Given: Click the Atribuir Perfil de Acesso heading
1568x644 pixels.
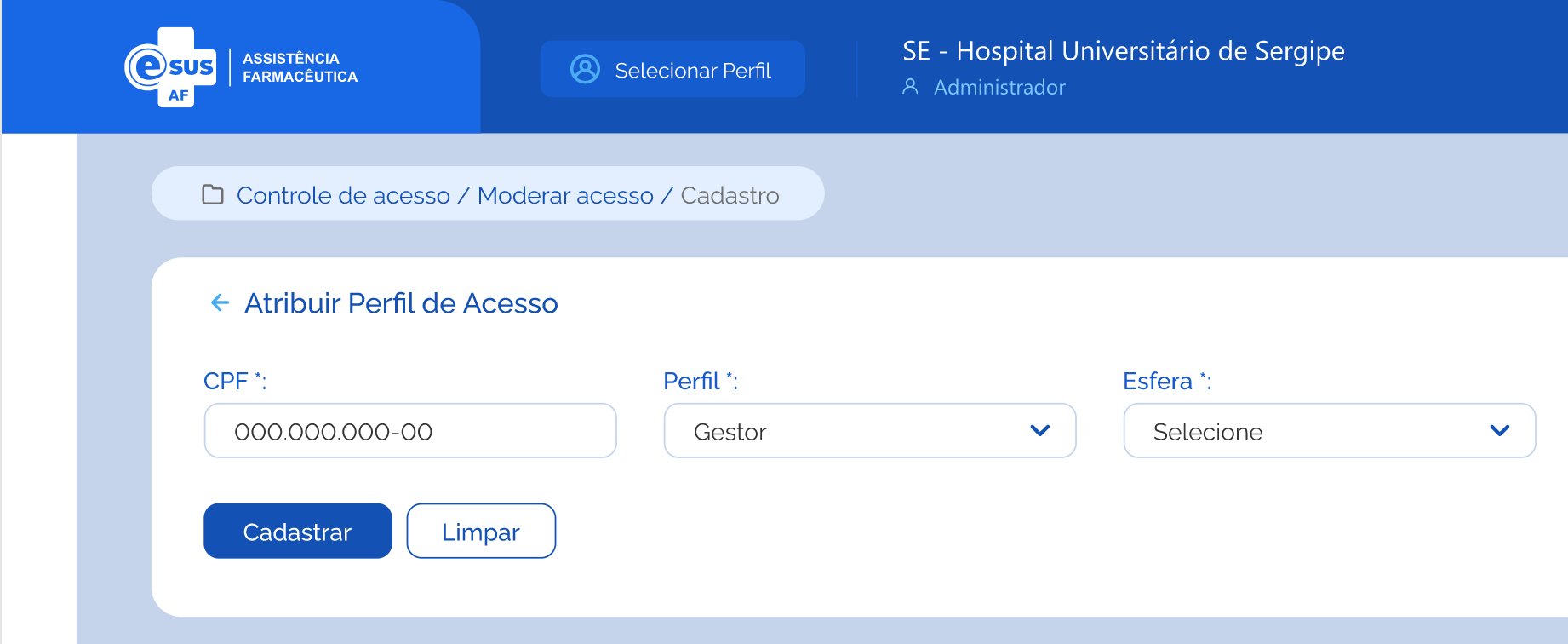Looking at the screenshot, I should point(401,303).
